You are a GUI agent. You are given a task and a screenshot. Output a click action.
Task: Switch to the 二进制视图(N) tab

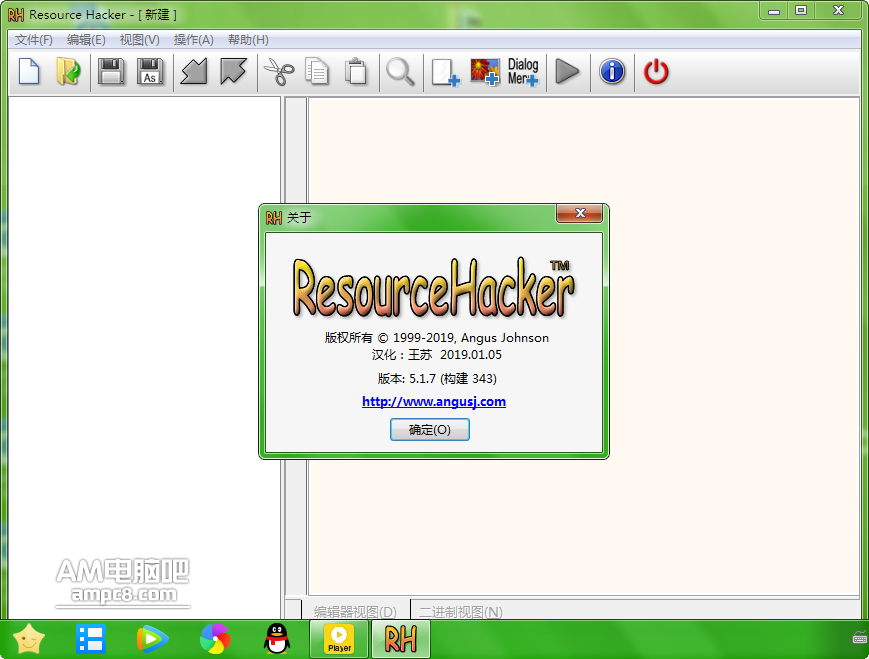(461, 611)
